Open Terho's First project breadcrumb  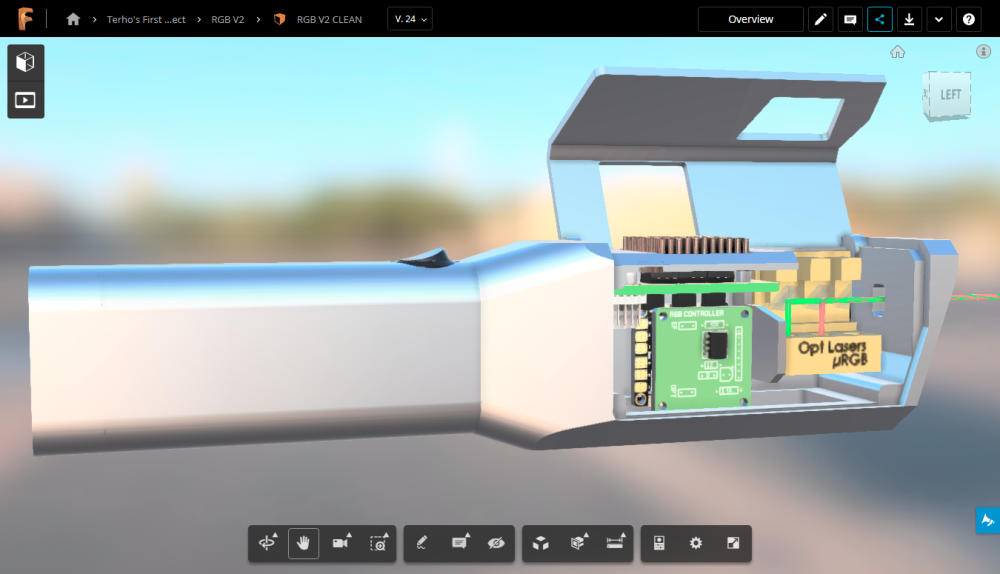(146, 19)
